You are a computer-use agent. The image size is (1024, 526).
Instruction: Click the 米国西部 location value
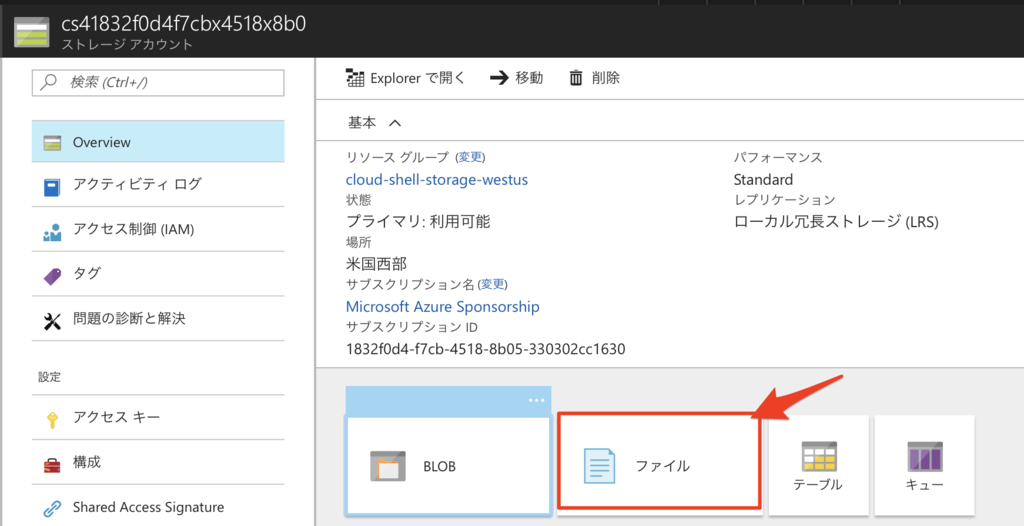point(376,264)
